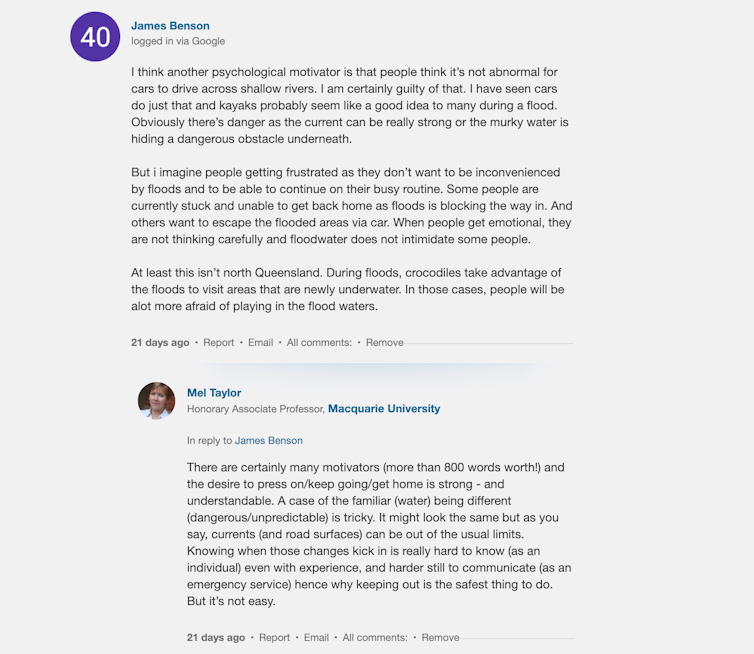
Task: Click the purple 40 avatar circle
Action: pyautogui.click(x=95, y=37)
